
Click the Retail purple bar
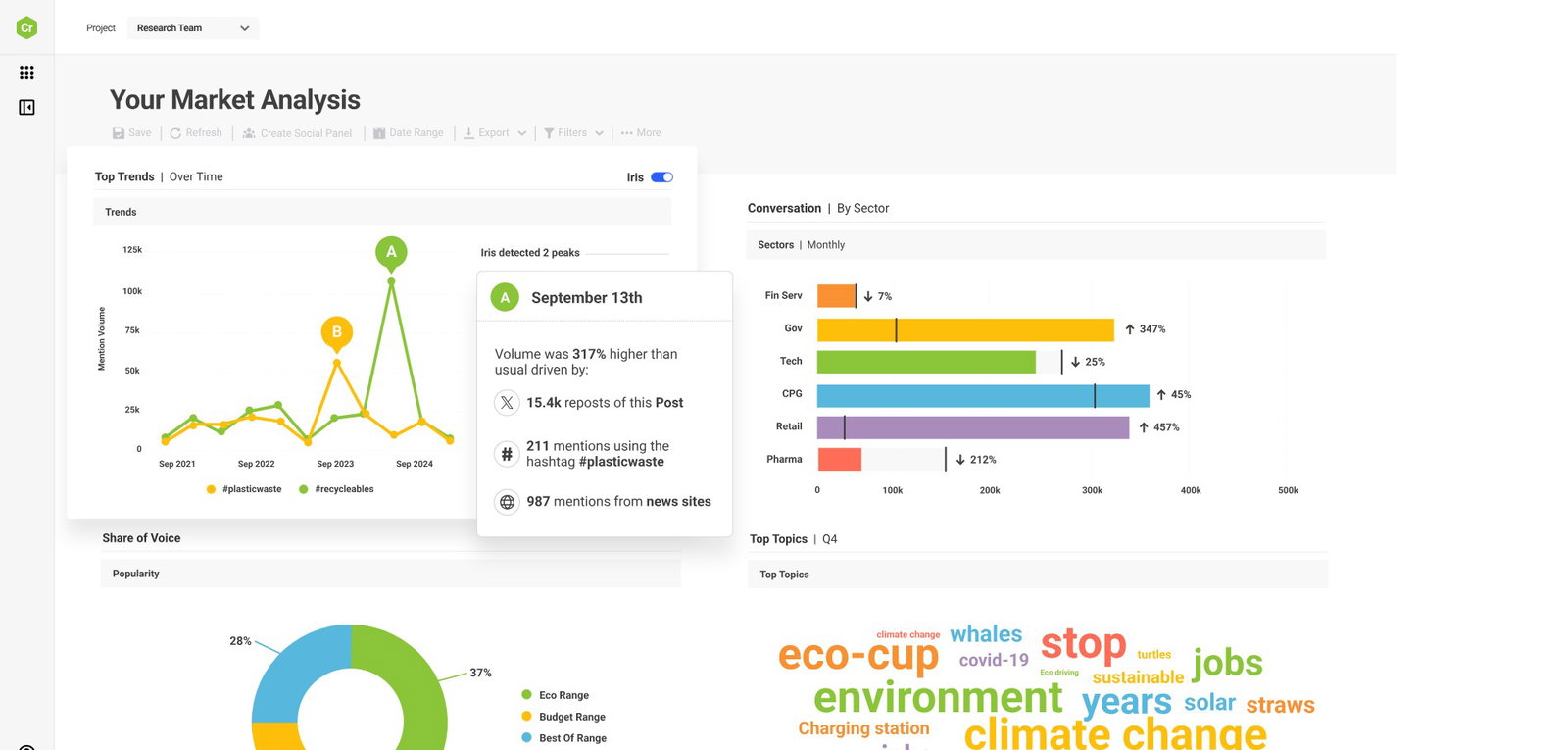click(x=973, y=427)
